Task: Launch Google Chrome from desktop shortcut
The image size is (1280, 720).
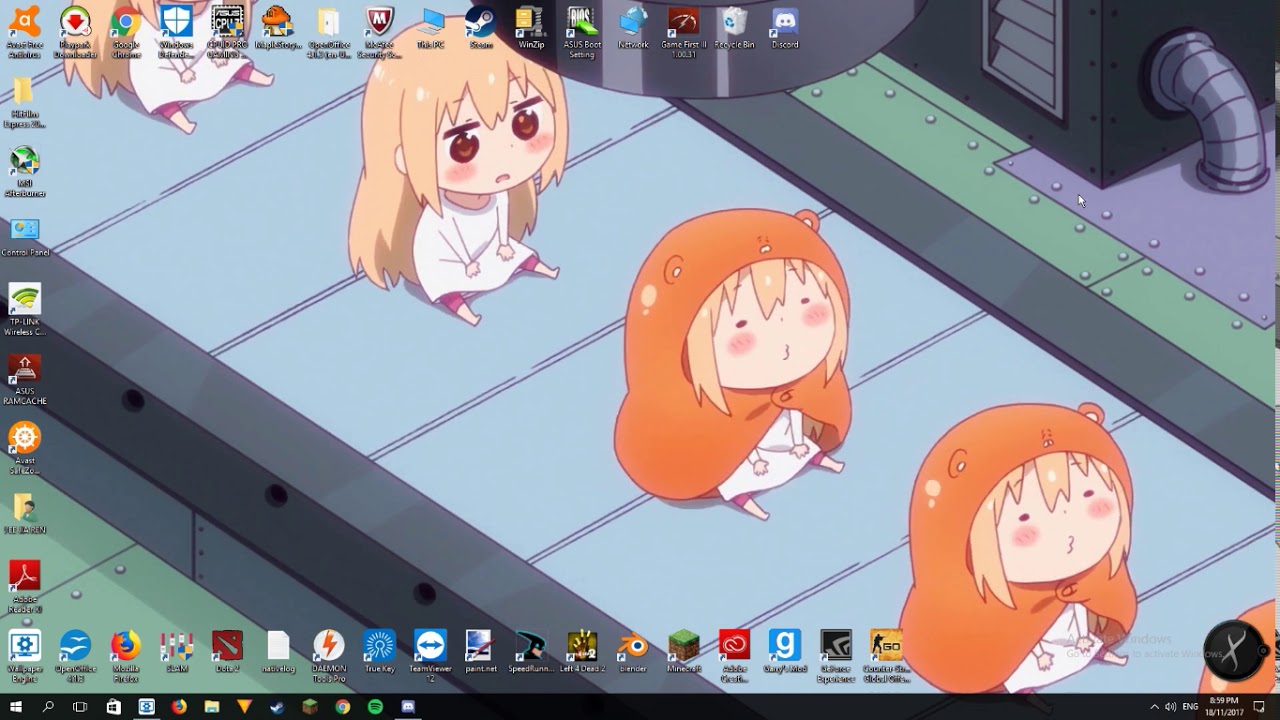Action: click(126, 31)
